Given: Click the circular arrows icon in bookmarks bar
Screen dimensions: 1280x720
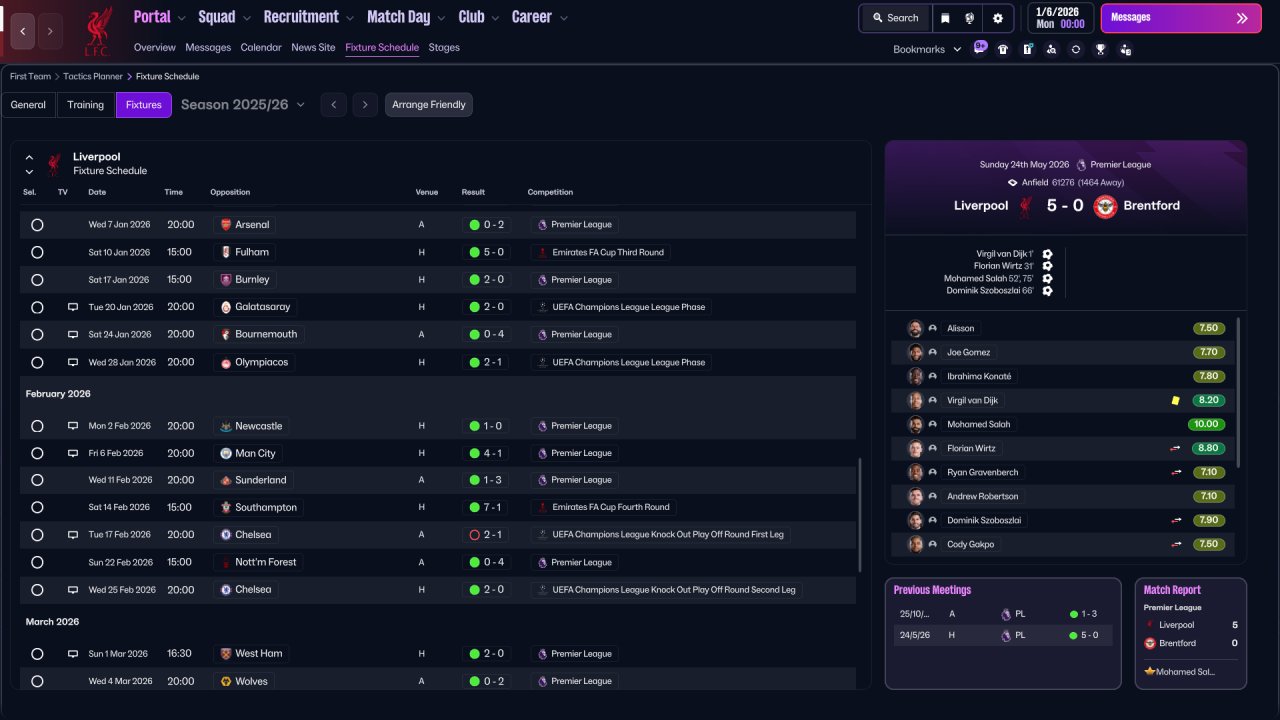Looking at the screenshot, I should 1076,49.
